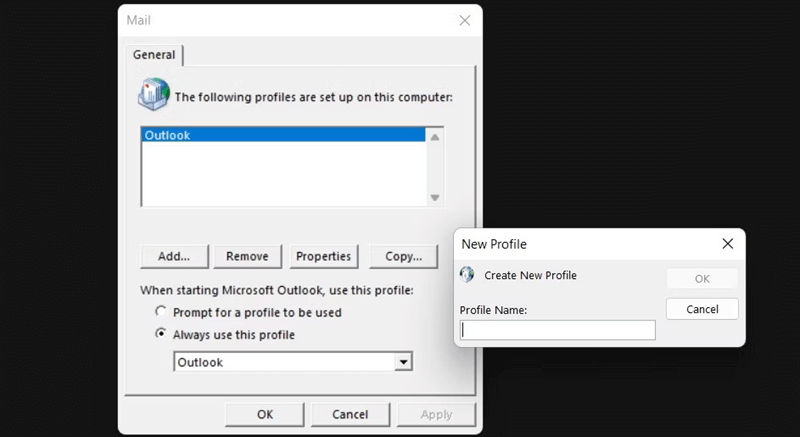The width and height of the screenshot is (800, 437).
Task: Close the Mail dialog window
Action: coord(464,20)
